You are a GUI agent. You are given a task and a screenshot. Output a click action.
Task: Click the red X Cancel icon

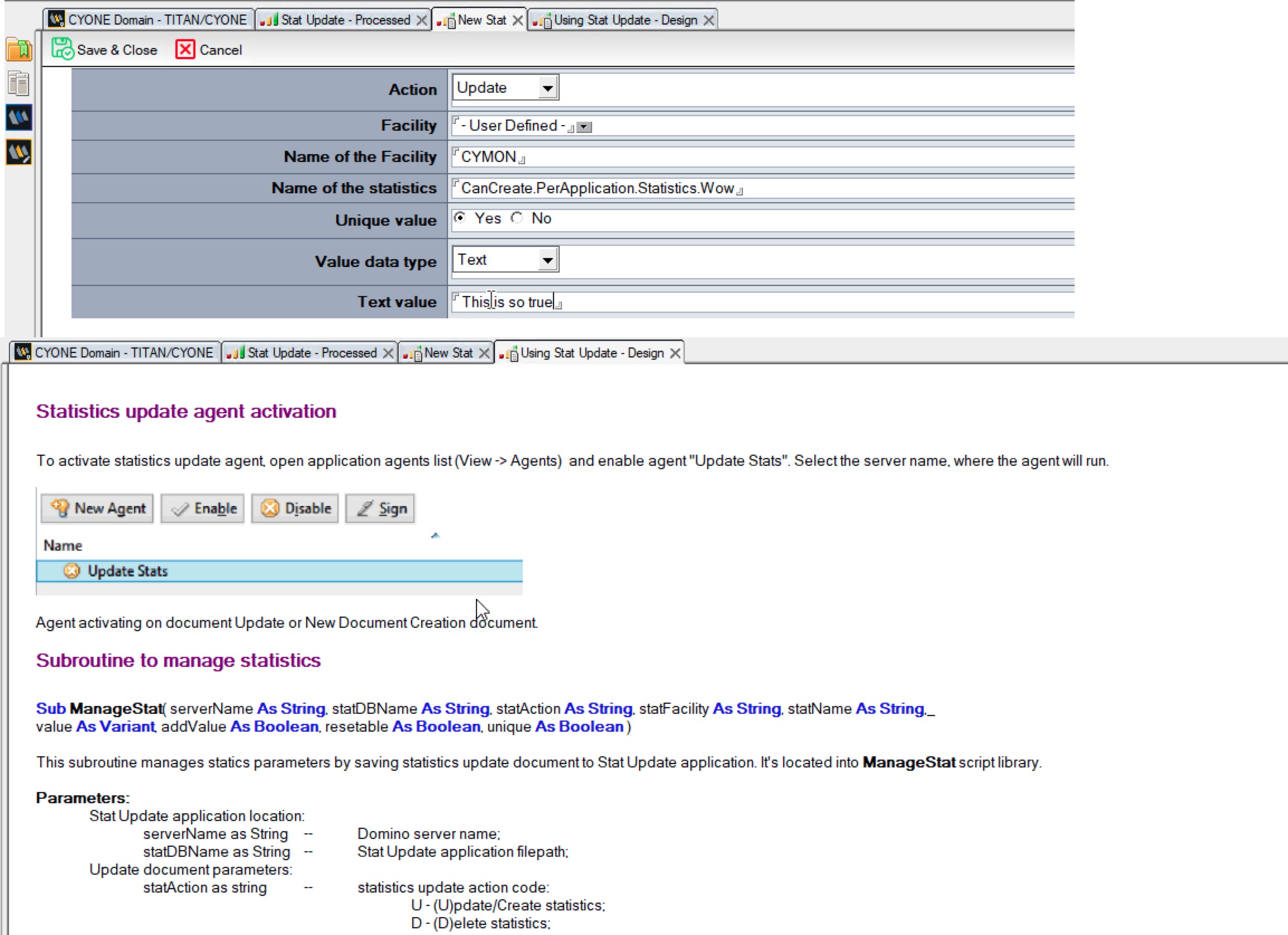[184, 49]
